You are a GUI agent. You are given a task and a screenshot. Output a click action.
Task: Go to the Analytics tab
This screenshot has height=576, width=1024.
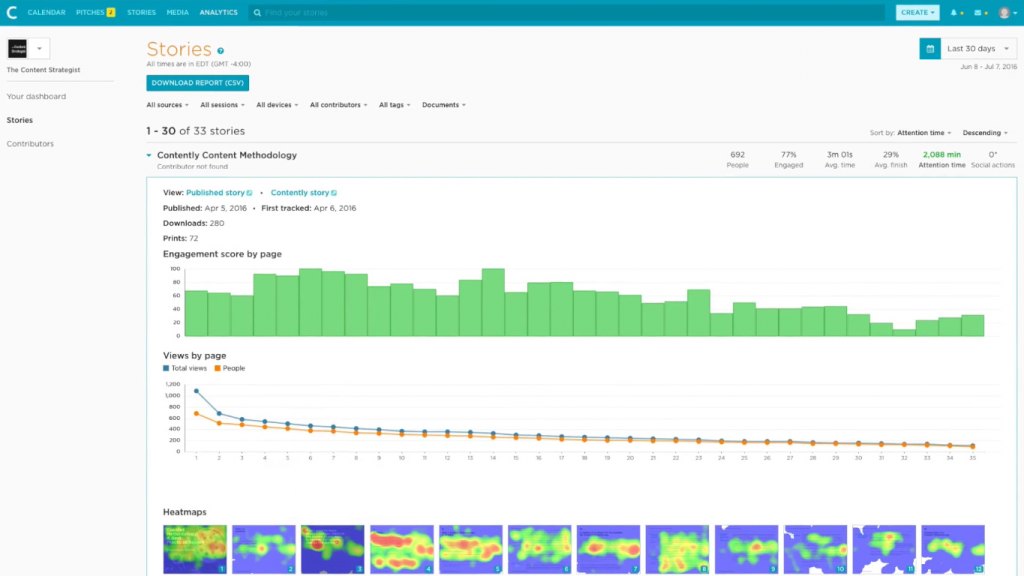218,12
